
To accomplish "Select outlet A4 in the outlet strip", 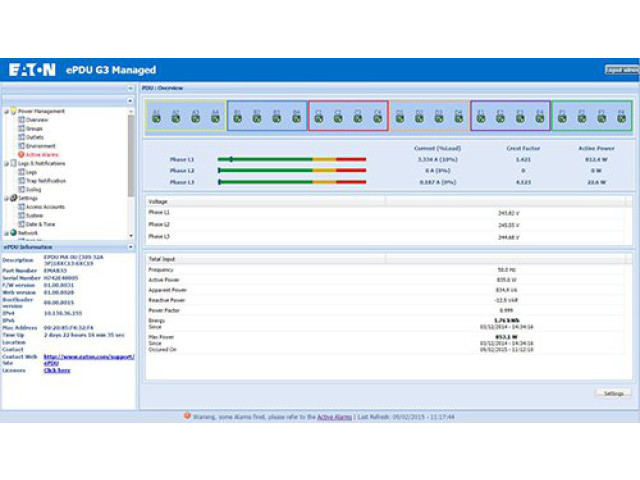I will [x=215, y=118].
